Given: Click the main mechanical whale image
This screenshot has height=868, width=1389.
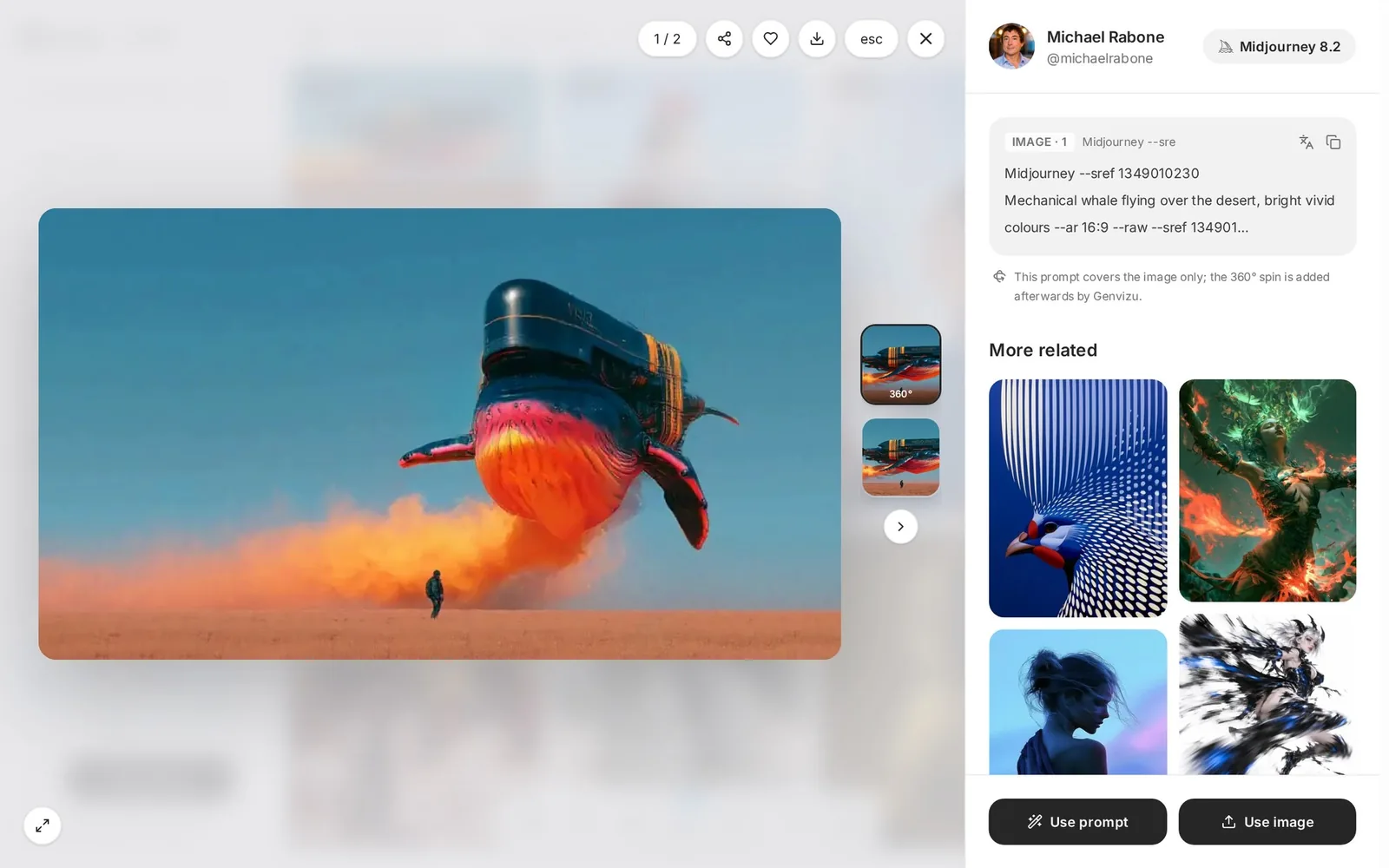Looking at the screenshot, I should (439, 434).
